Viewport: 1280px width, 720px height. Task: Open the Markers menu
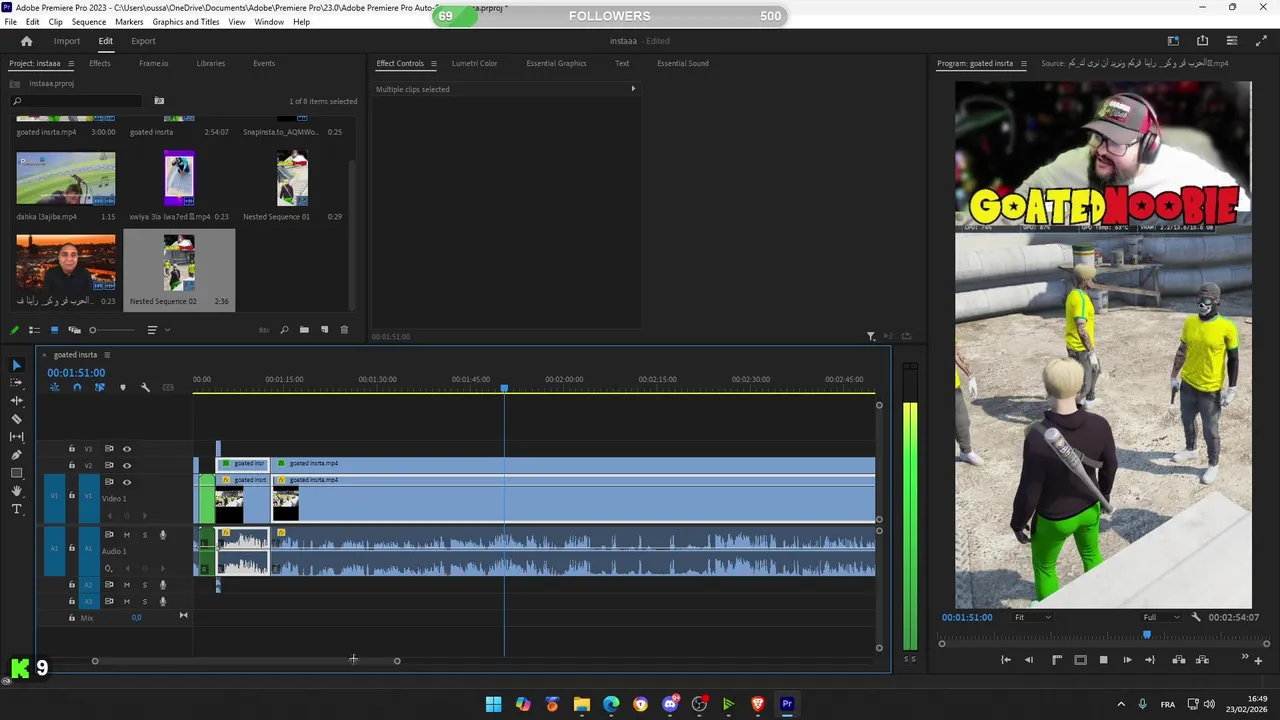129,22
